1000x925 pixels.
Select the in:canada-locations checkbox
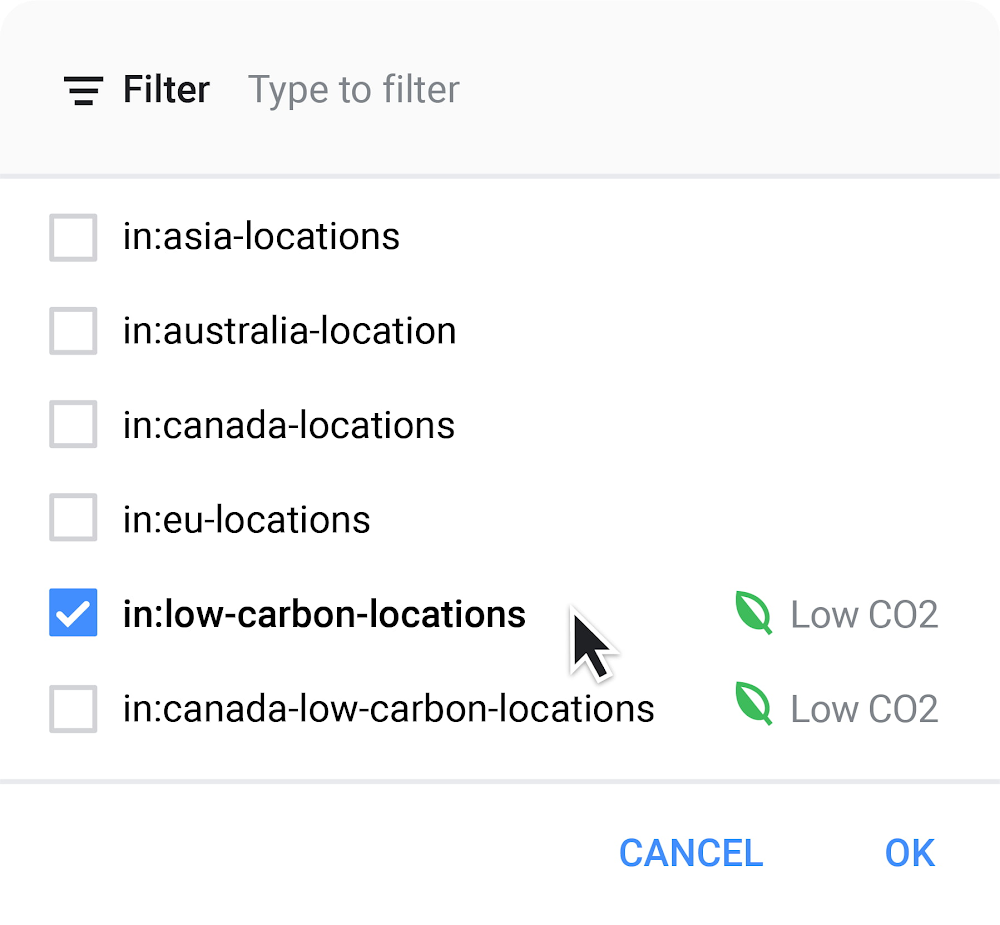click(x=72, y=424)
